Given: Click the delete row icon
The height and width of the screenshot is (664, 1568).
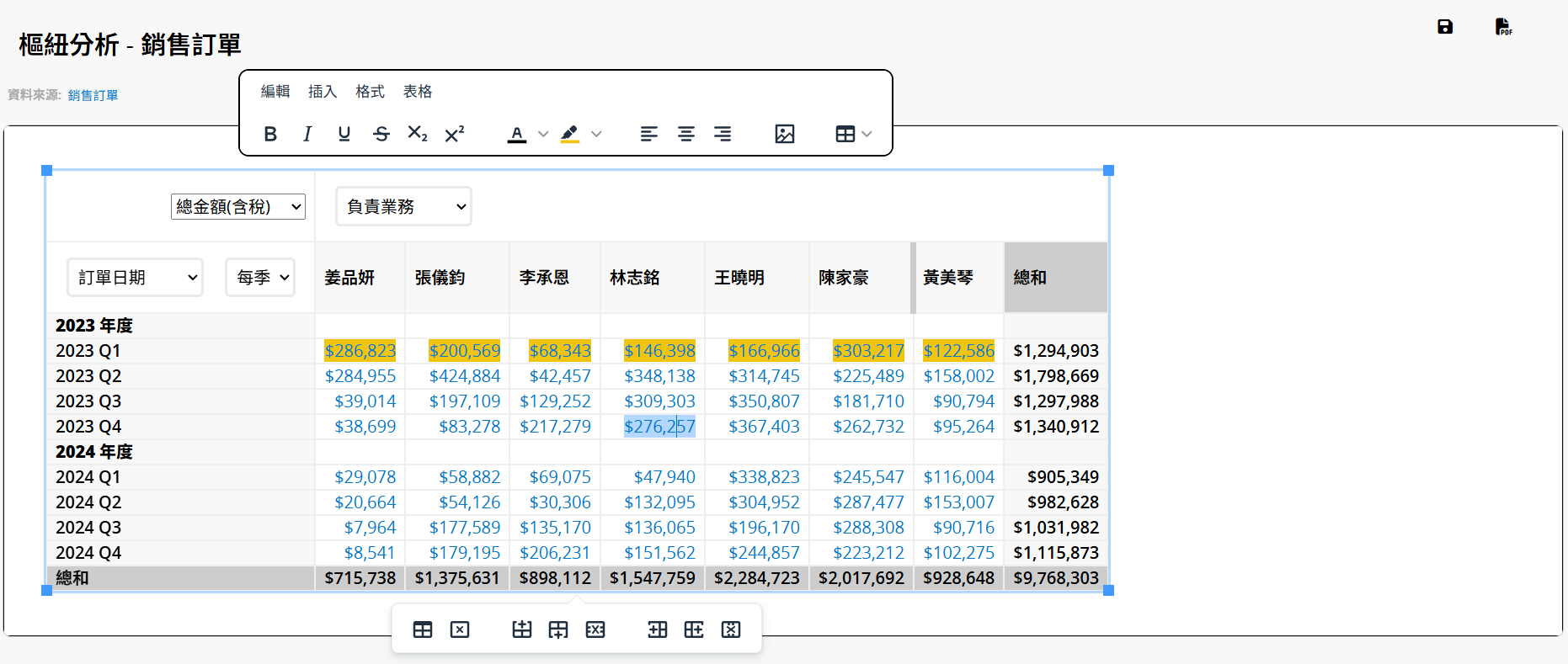Looking at the screenshot, I should (x=595, y=629).
